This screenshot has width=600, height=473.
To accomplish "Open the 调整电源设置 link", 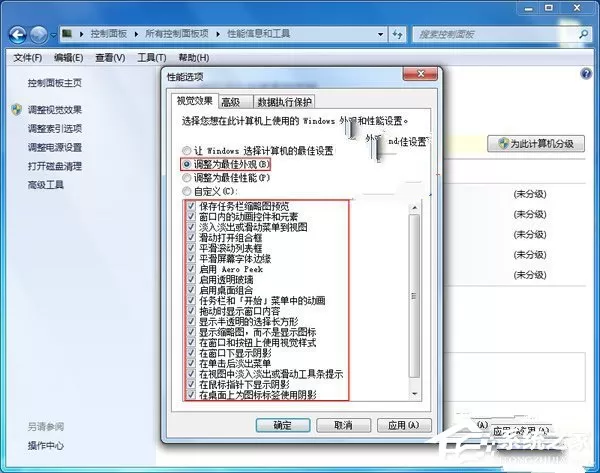I will click(55, 147).
